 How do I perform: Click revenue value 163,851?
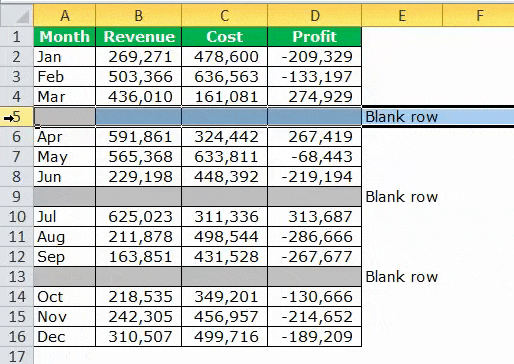tap(138, 257)
